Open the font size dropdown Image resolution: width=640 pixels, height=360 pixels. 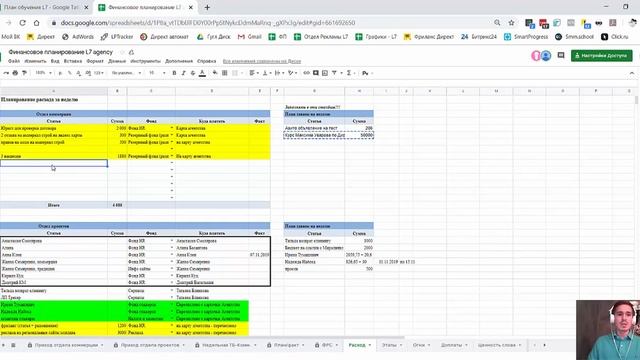tap(157, 73)
